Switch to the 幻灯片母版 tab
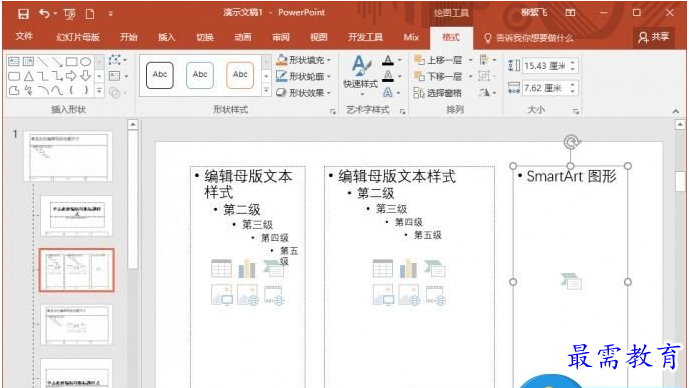This screenshot has width=689, height=388. pos(78,37)
